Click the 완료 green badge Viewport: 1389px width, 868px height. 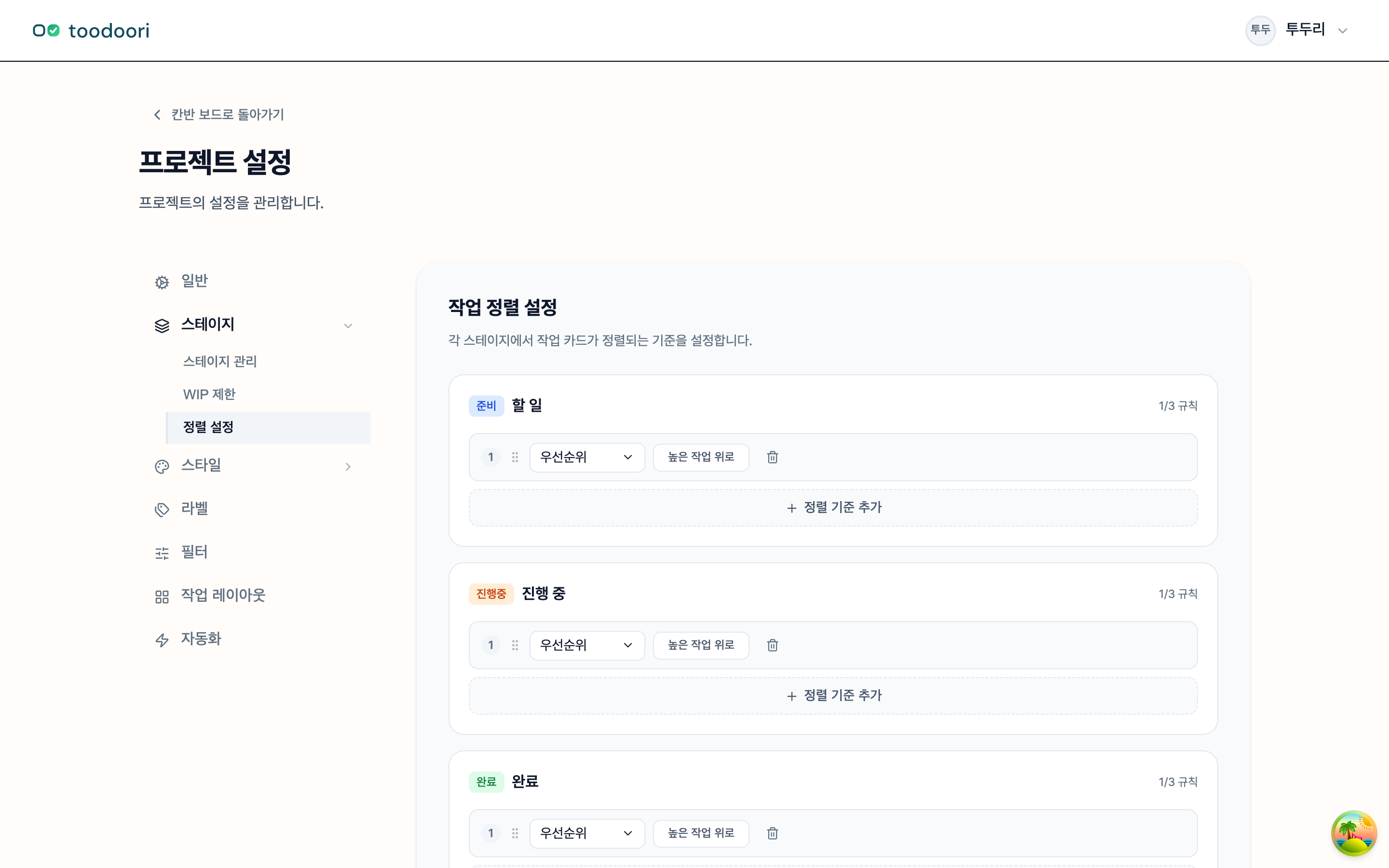[x=486, y=782]
